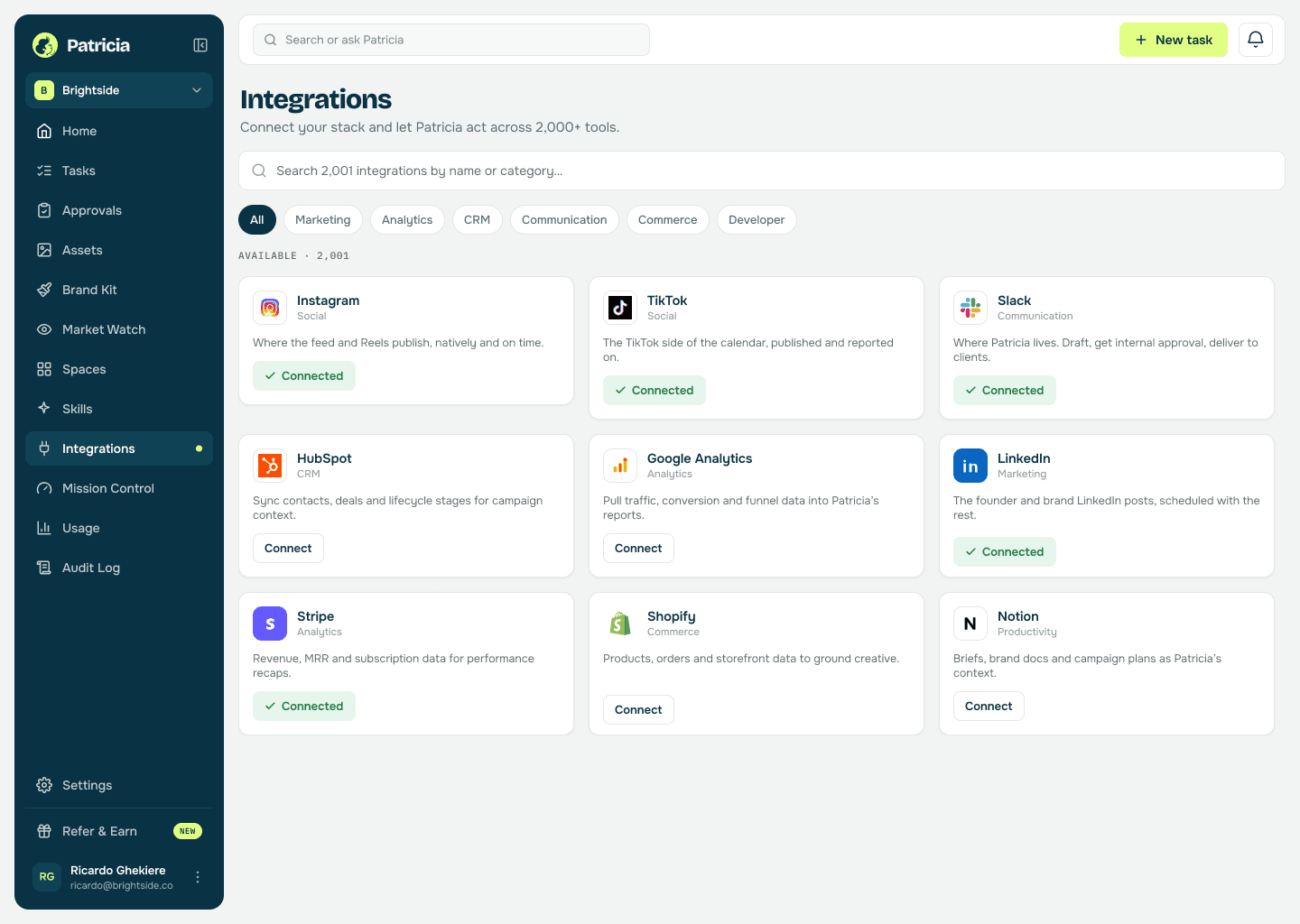This screenshot has height=924, width=1300.
Task: Select the All filter tab
Action: point(257,220)
